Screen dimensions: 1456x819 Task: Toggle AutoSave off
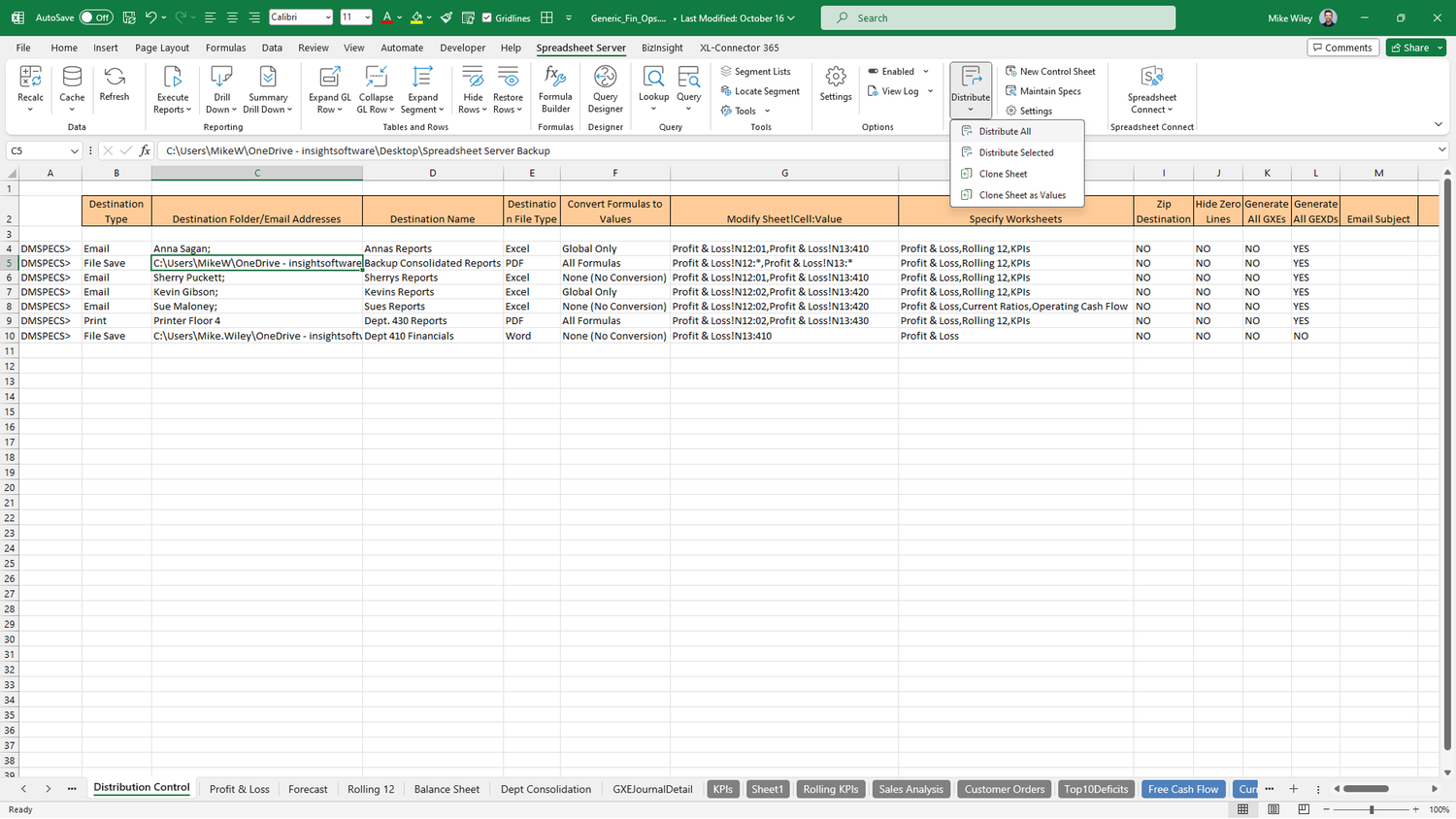coord(94,16)
